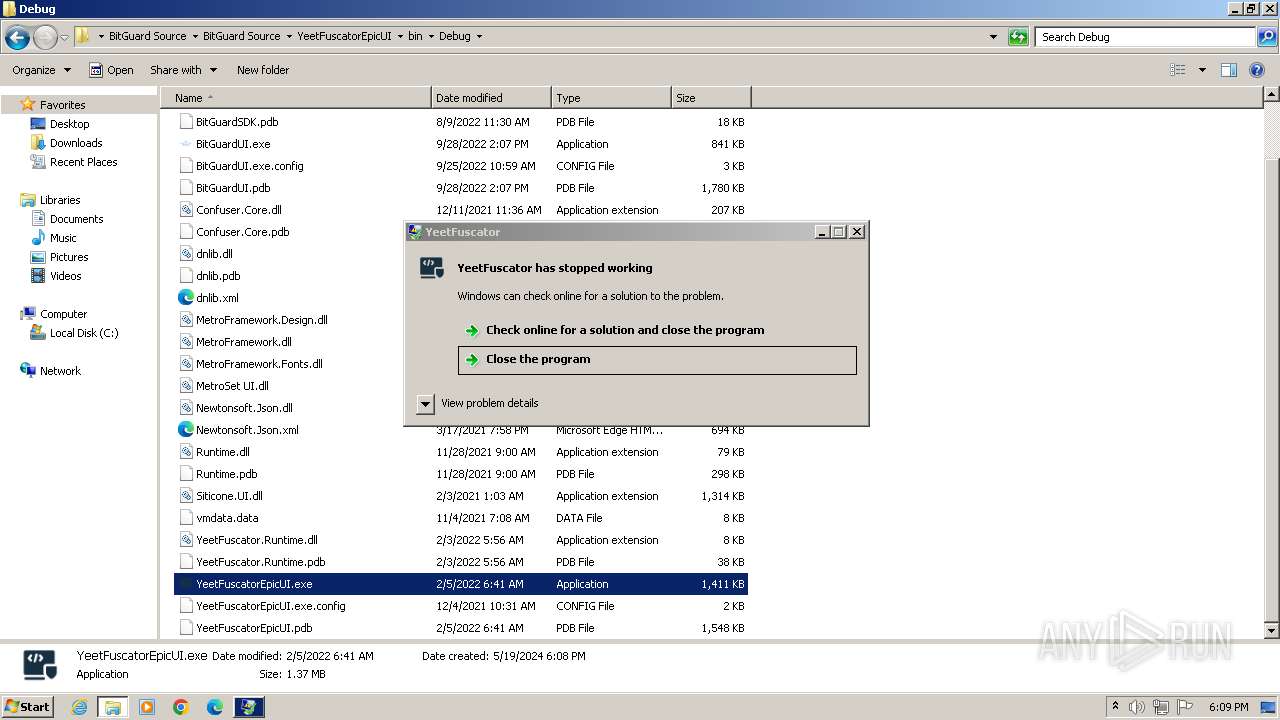This screenshot has height=720, width=1280.
Task: Click the Back navigation arrow
Action: [x=17, y=38]
